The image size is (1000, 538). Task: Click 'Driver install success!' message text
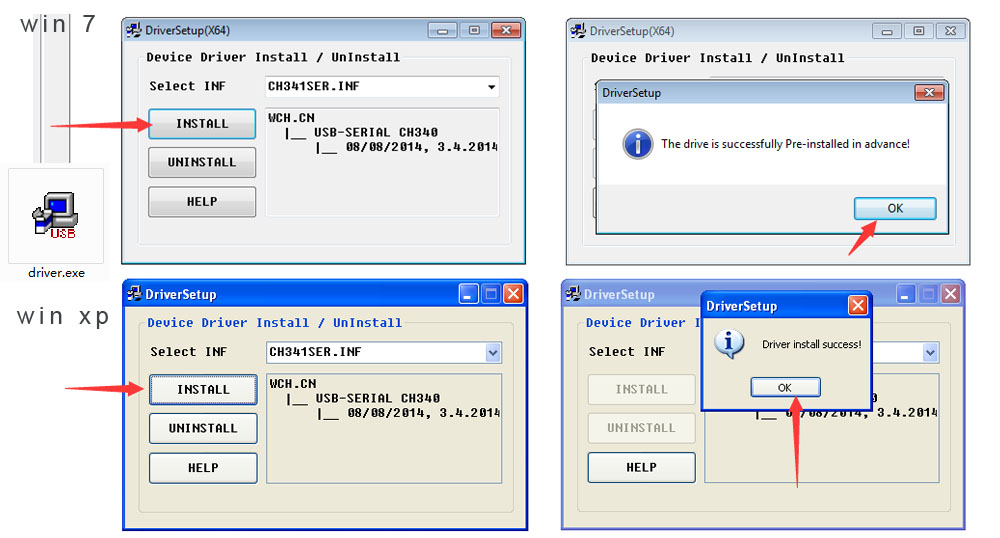(x=811, y=344)
